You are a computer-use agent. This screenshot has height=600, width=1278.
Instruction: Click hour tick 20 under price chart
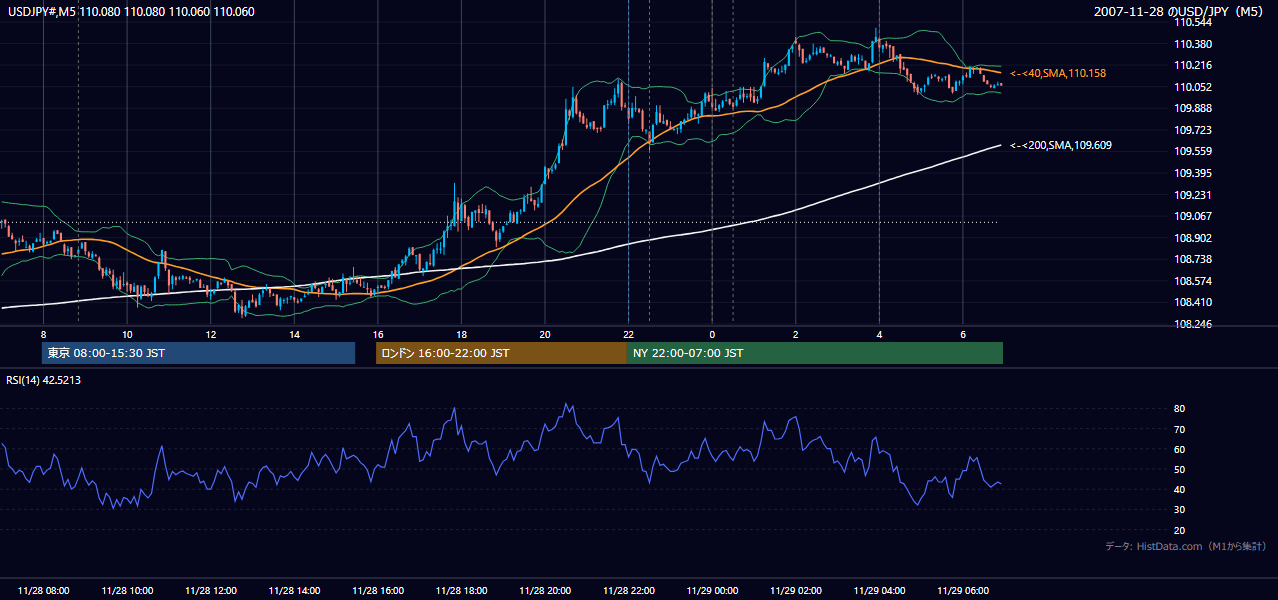[545, 334]
